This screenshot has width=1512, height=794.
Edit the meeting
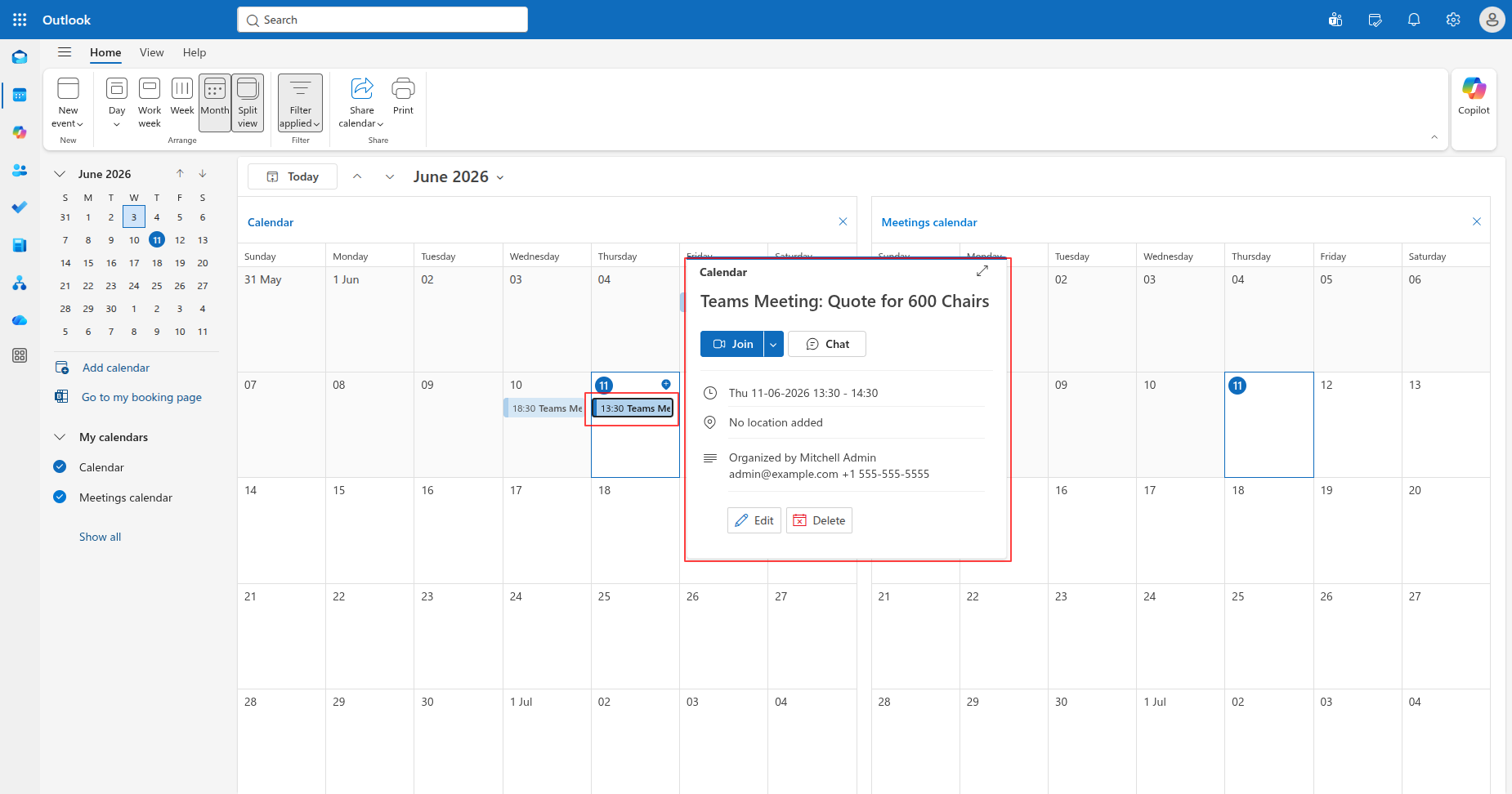pyautogui.click(x=754, y=520)
